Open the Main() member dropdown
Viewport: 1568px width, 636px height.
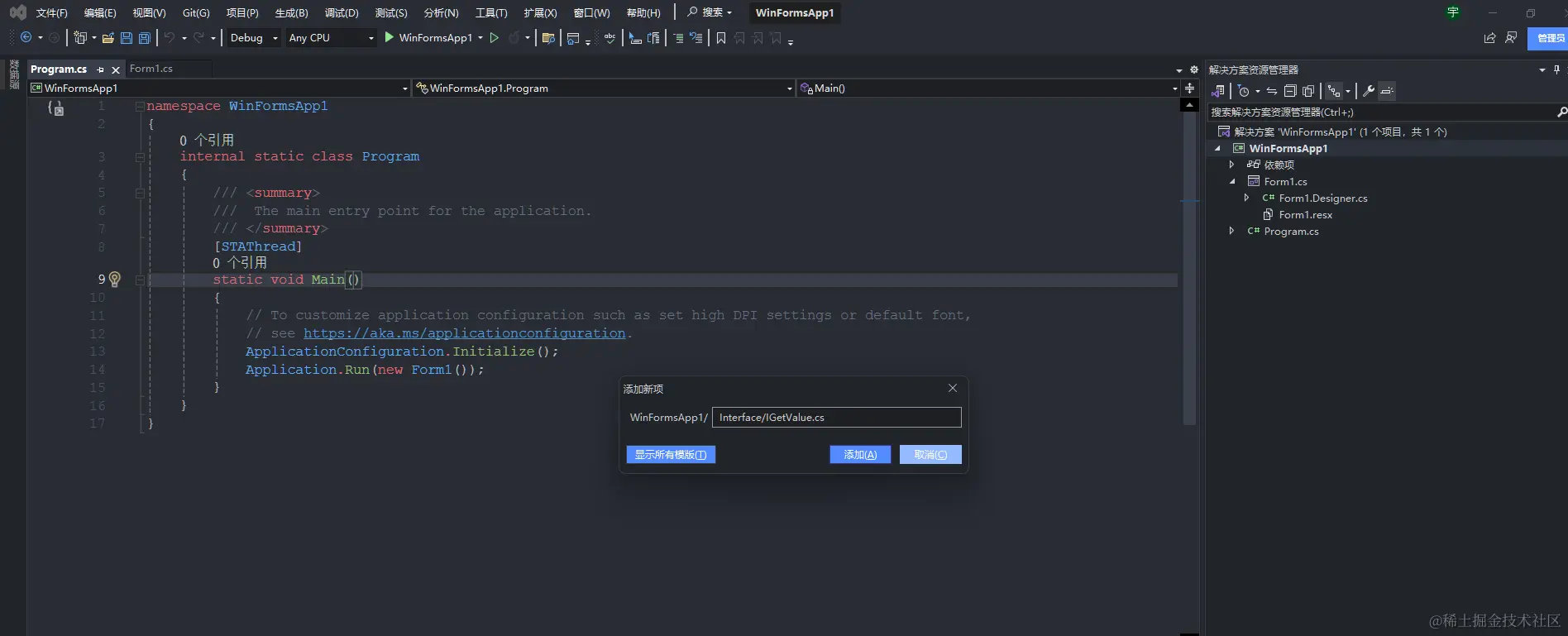tap(989, 88)
